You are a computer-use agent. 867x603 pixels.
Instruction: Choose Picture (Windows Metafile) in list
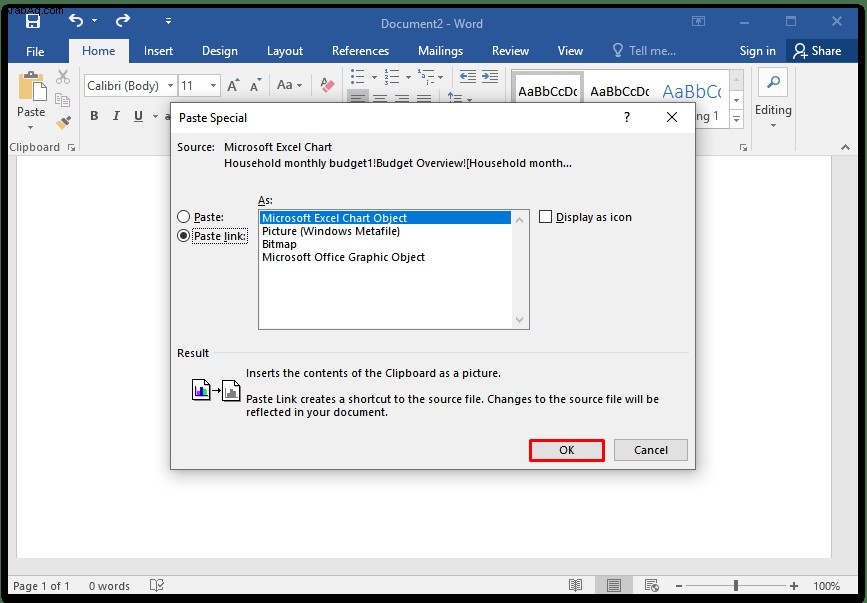385,231
